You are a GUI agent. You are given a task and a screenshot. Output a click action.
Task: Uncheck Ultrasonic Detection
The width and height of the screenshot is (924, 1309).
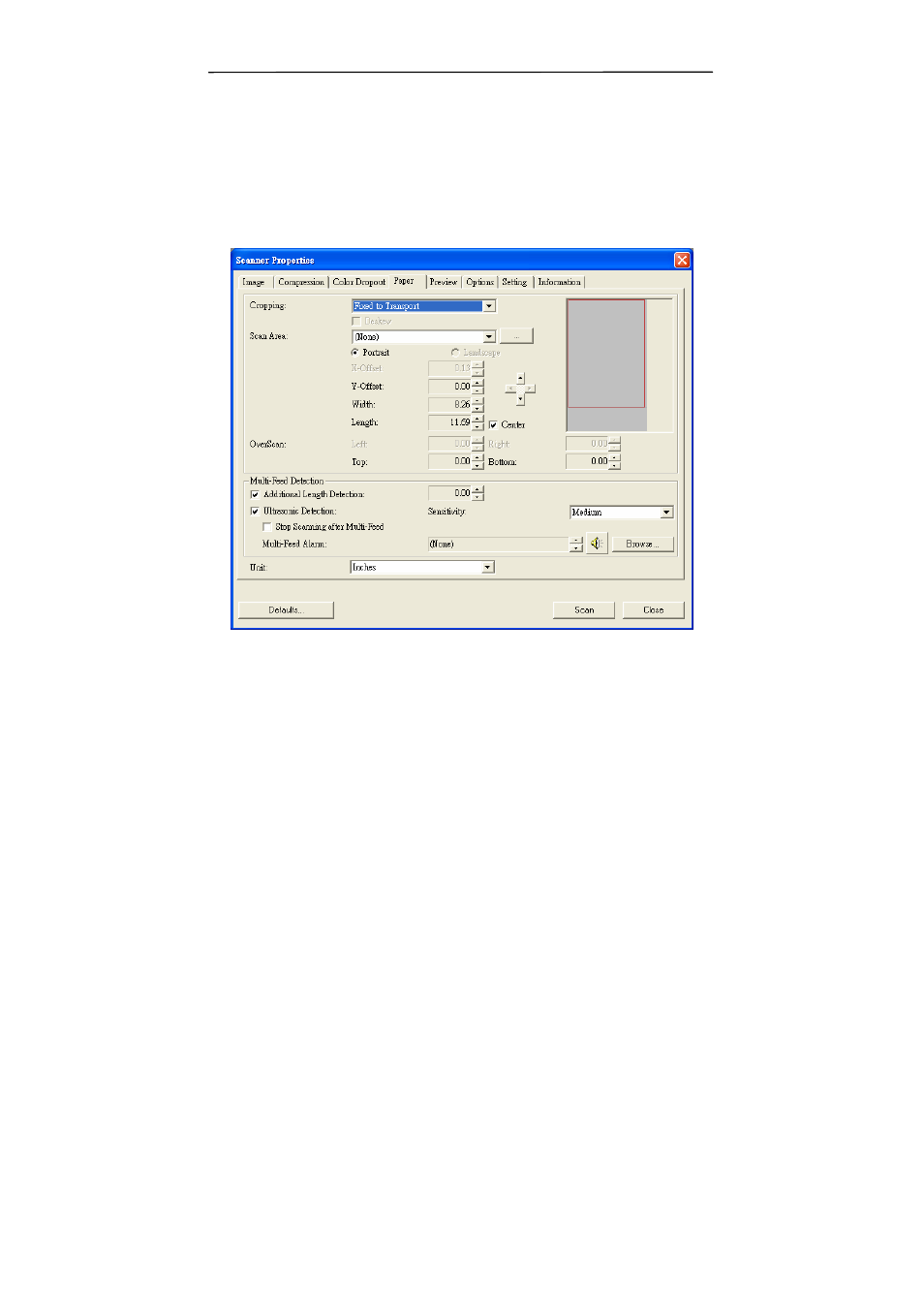(255, 511)
